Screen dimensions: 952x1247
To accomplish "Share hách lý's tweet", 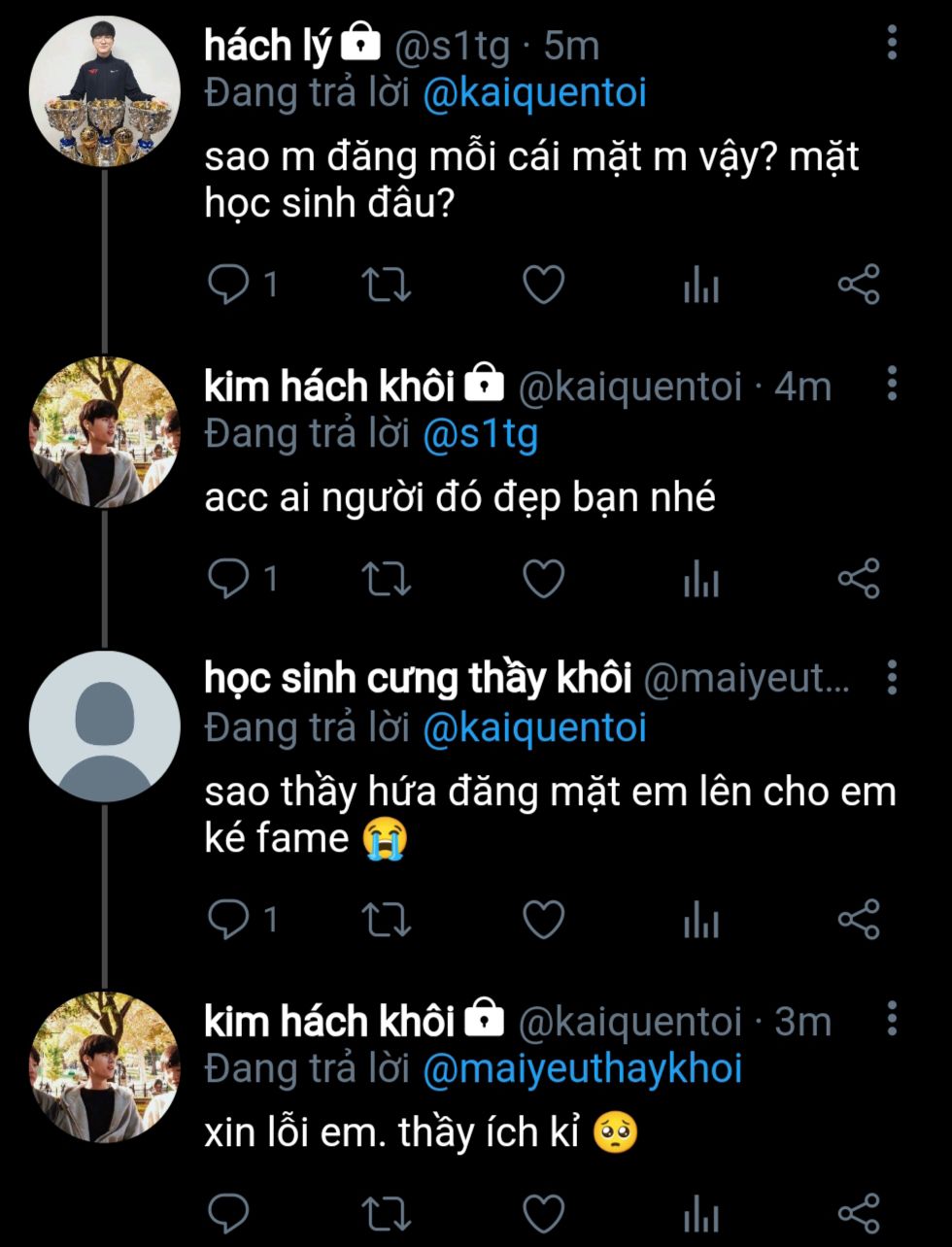I will (x=859, y=285).
